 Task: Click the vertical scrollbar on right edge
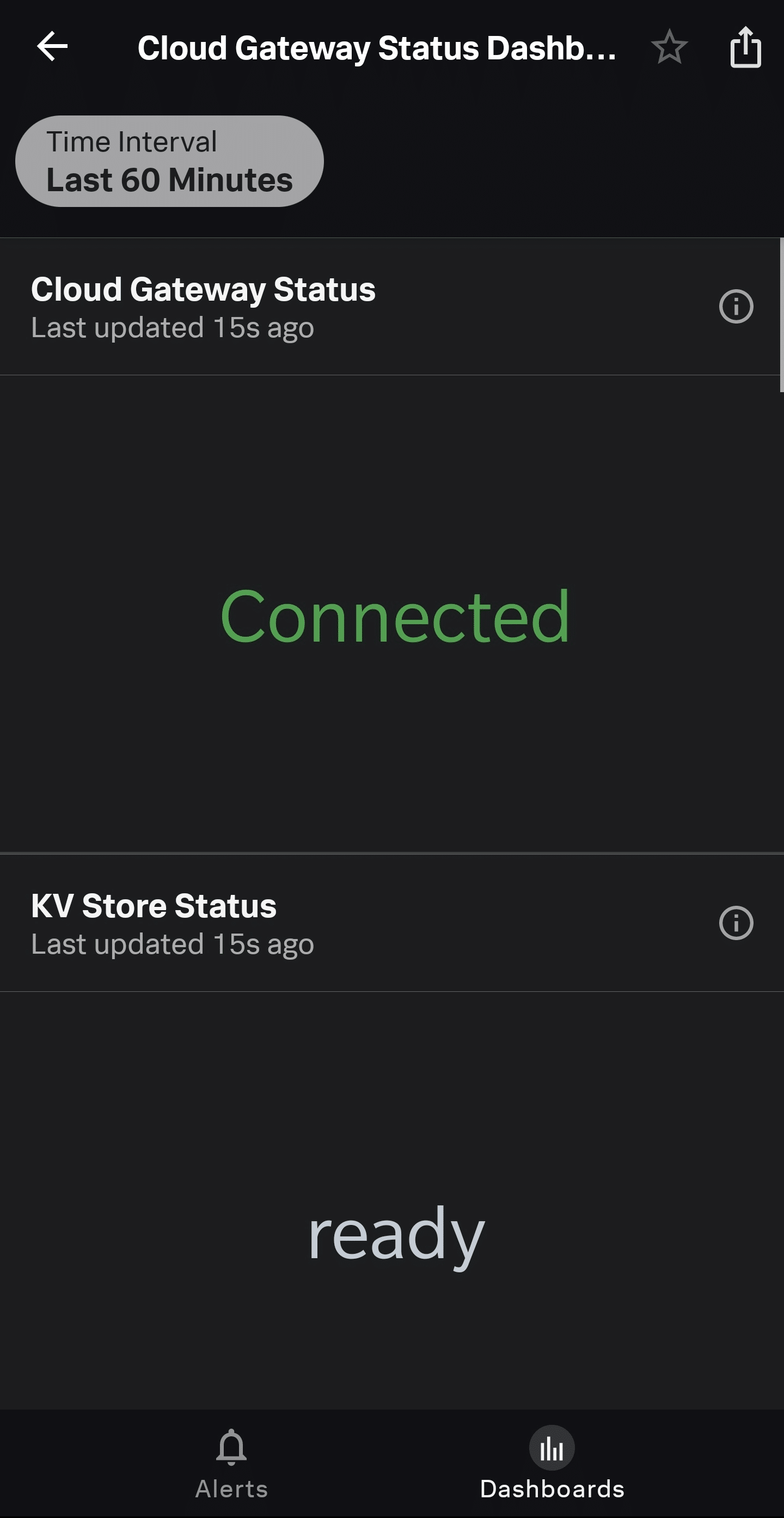coord(782,315)
